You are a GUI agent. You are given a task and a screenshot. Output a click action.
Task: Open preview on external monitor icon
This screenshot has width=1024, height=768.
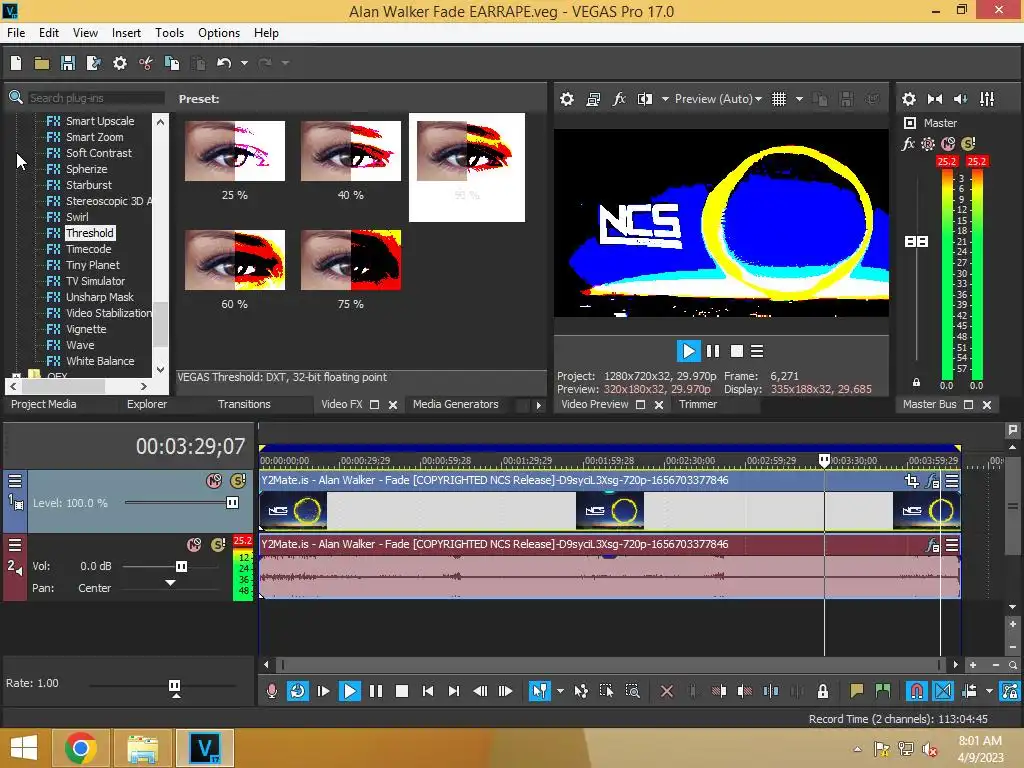pyautogui.click(x=593, y=99)
